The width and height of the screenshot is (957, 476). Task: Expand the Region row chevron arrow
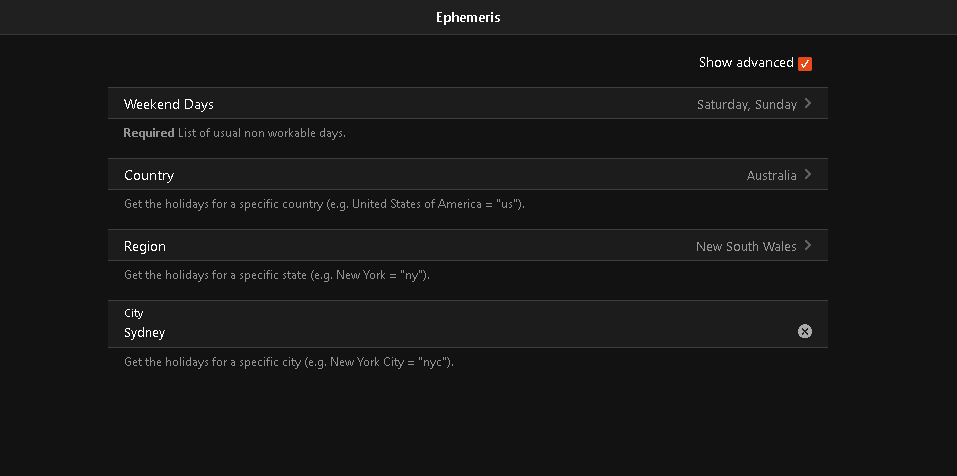tap(808, 245)
